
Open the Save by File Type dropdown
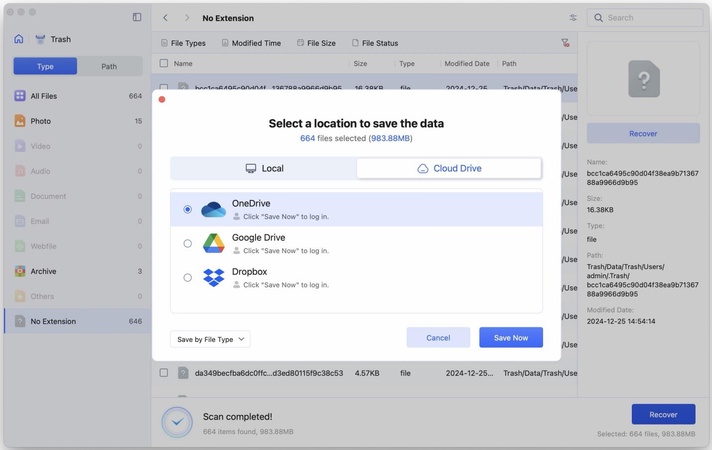tap(210, 339)
